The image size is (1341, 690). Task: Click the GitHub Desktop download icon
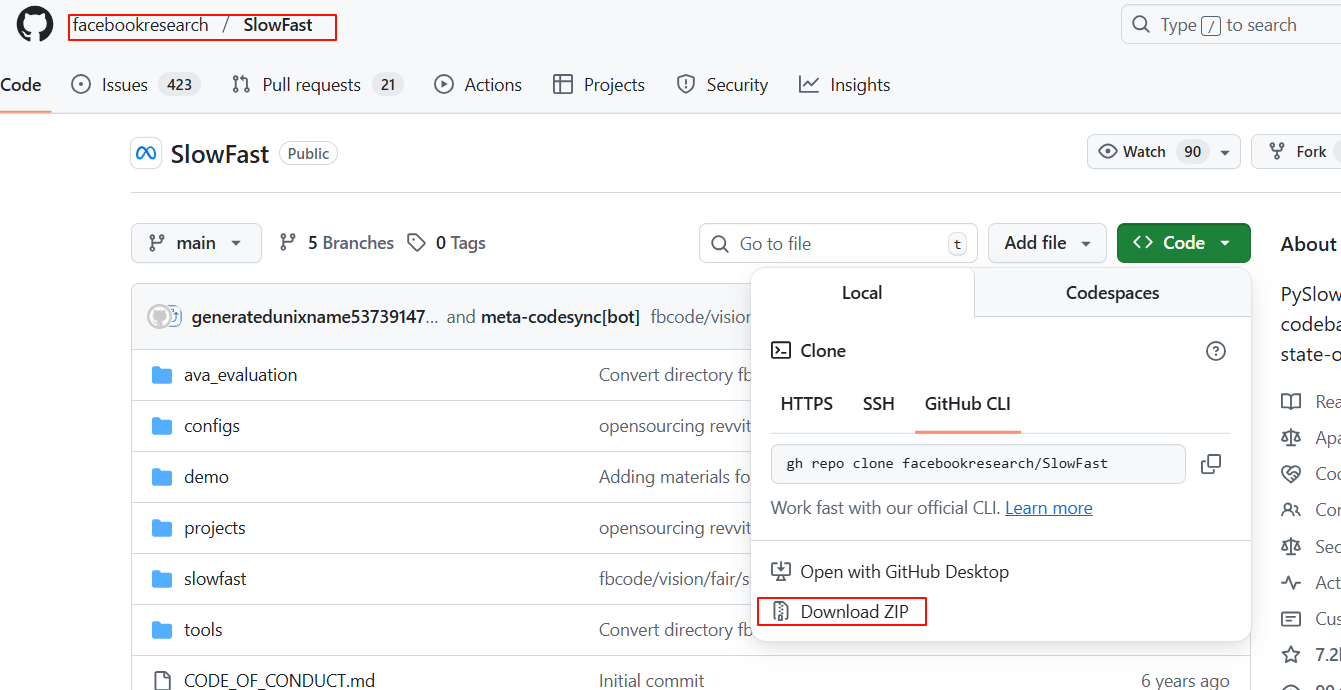click(x=781, y=572)
